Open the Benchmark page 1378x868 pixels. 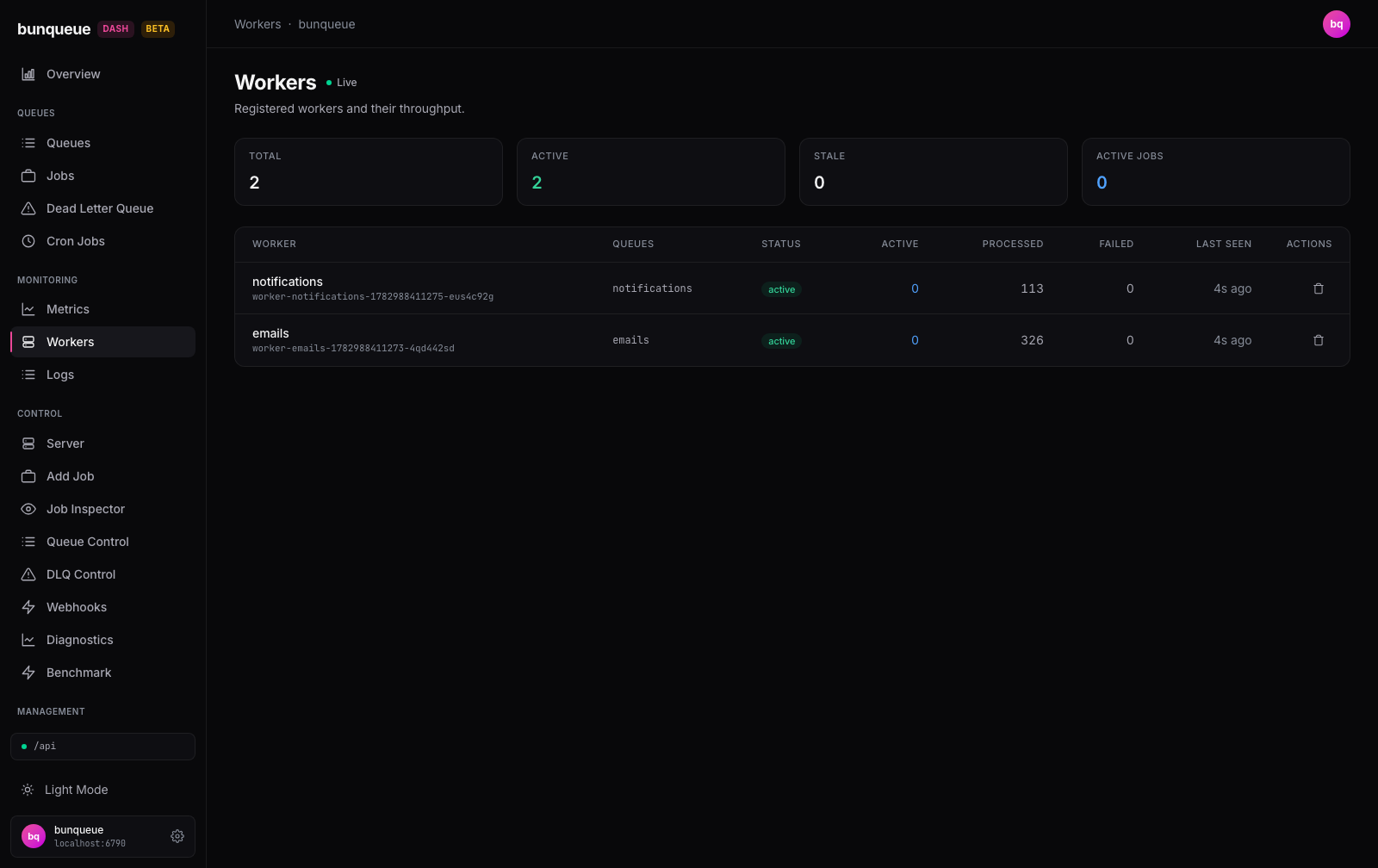click(x=102, y=673)
